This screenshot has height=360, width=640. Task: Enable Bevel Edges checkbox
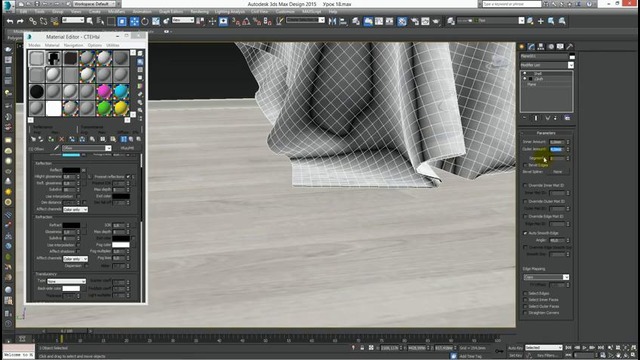click(x=525, y=165)
